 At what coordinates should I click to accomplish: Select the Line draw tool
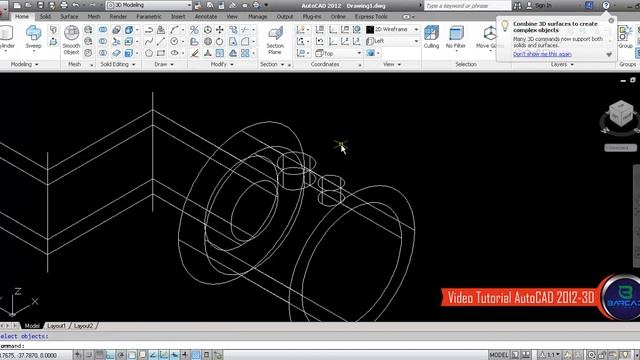click(161, 41)
